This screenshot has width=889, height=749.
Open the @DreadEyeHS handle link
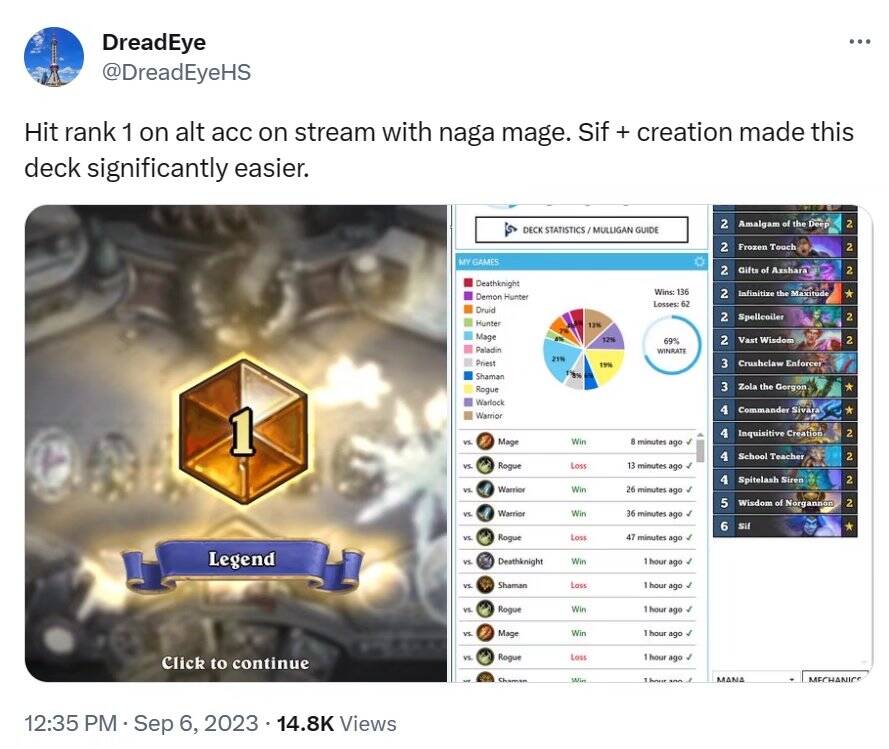click(x=176, y=72)
